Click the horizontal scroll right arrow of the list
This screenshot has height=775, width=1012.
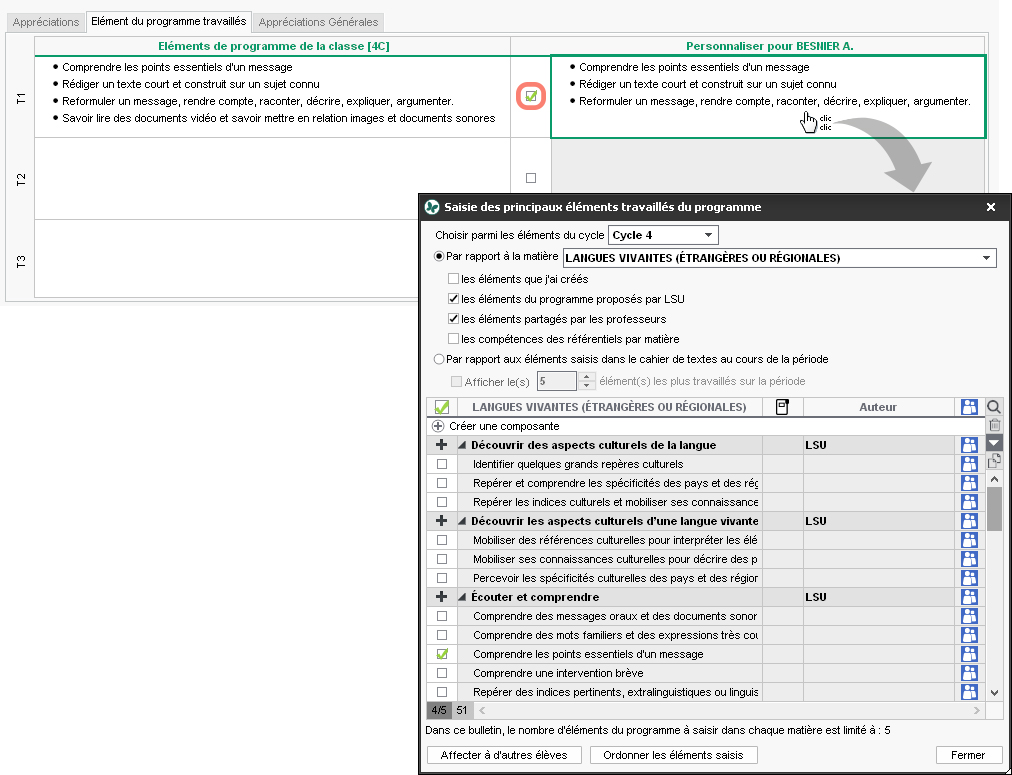pyautogui.click(x=978, y=710)
